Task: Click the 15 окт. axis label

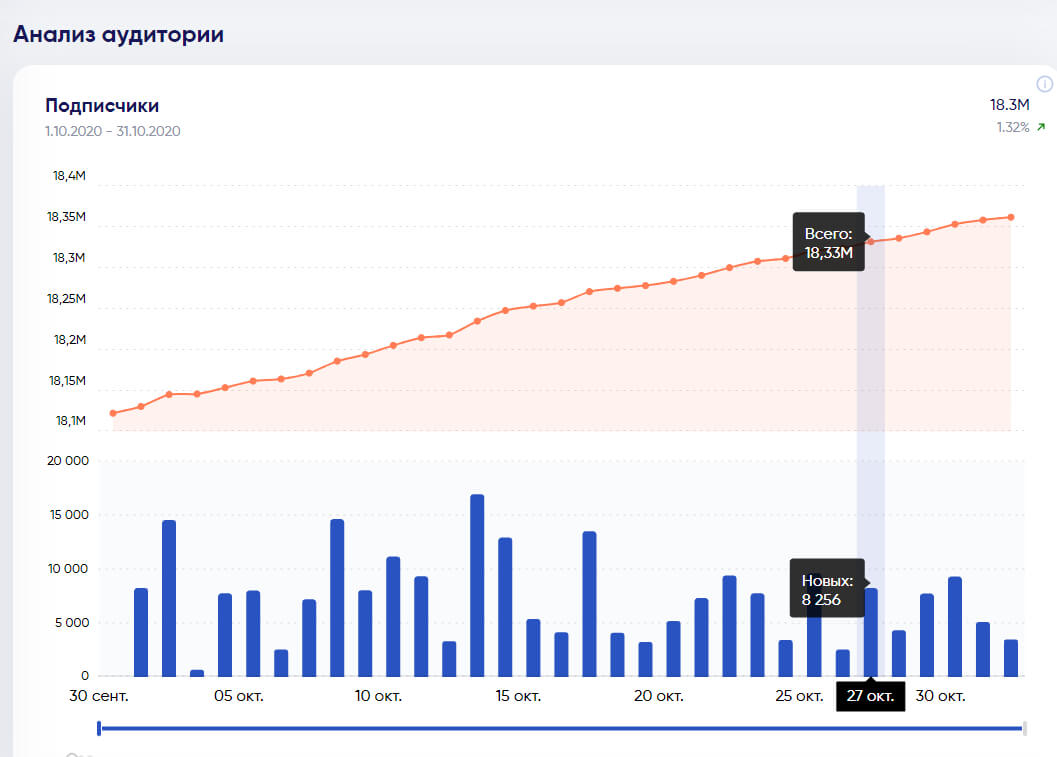Action: tap(518, 696)
